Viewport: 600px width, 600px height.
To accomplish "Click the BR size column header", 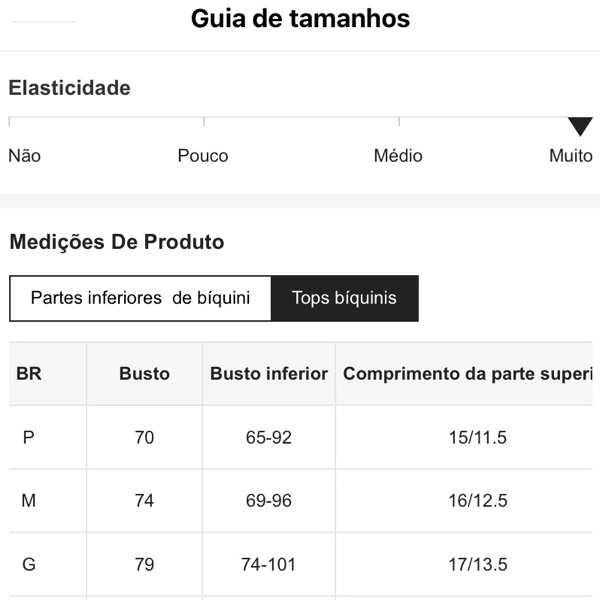I will pyautogui.click(x=29, y=374).
